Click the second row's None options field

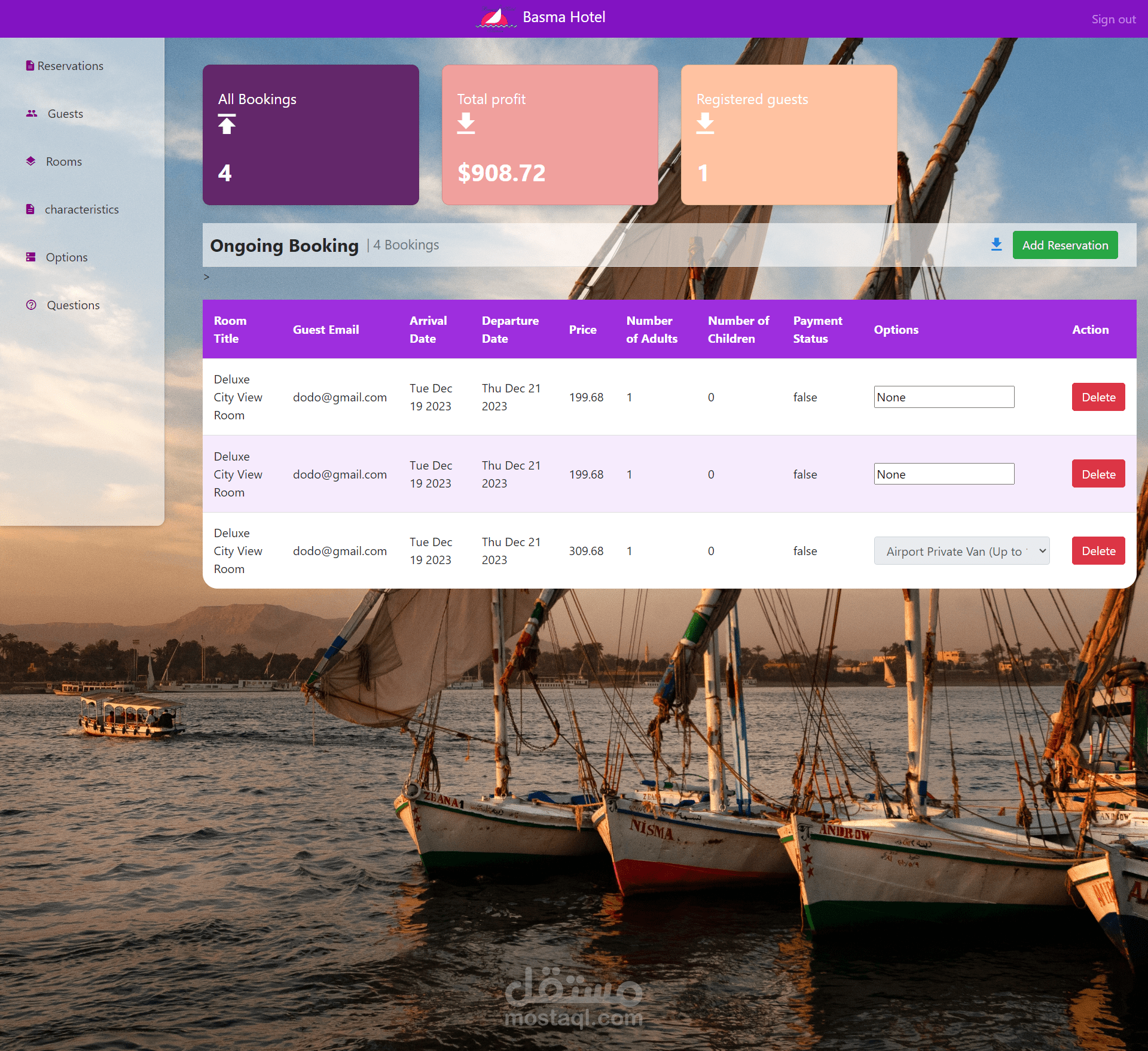(x=944, y=474)
